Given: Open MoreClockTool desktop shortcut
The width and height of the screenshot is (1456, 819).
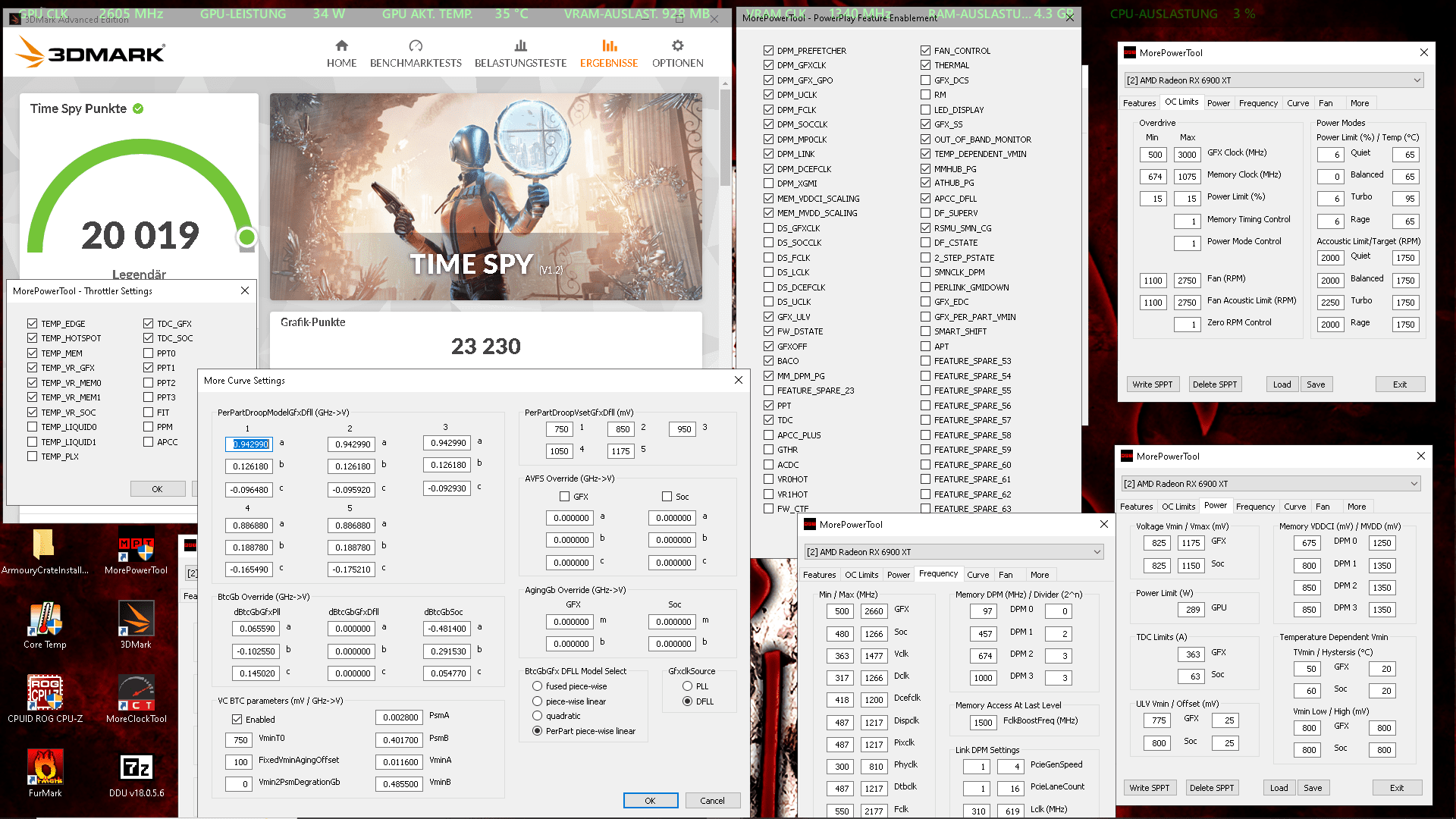Looking at the screenshot, I should (x=136, y=701).
